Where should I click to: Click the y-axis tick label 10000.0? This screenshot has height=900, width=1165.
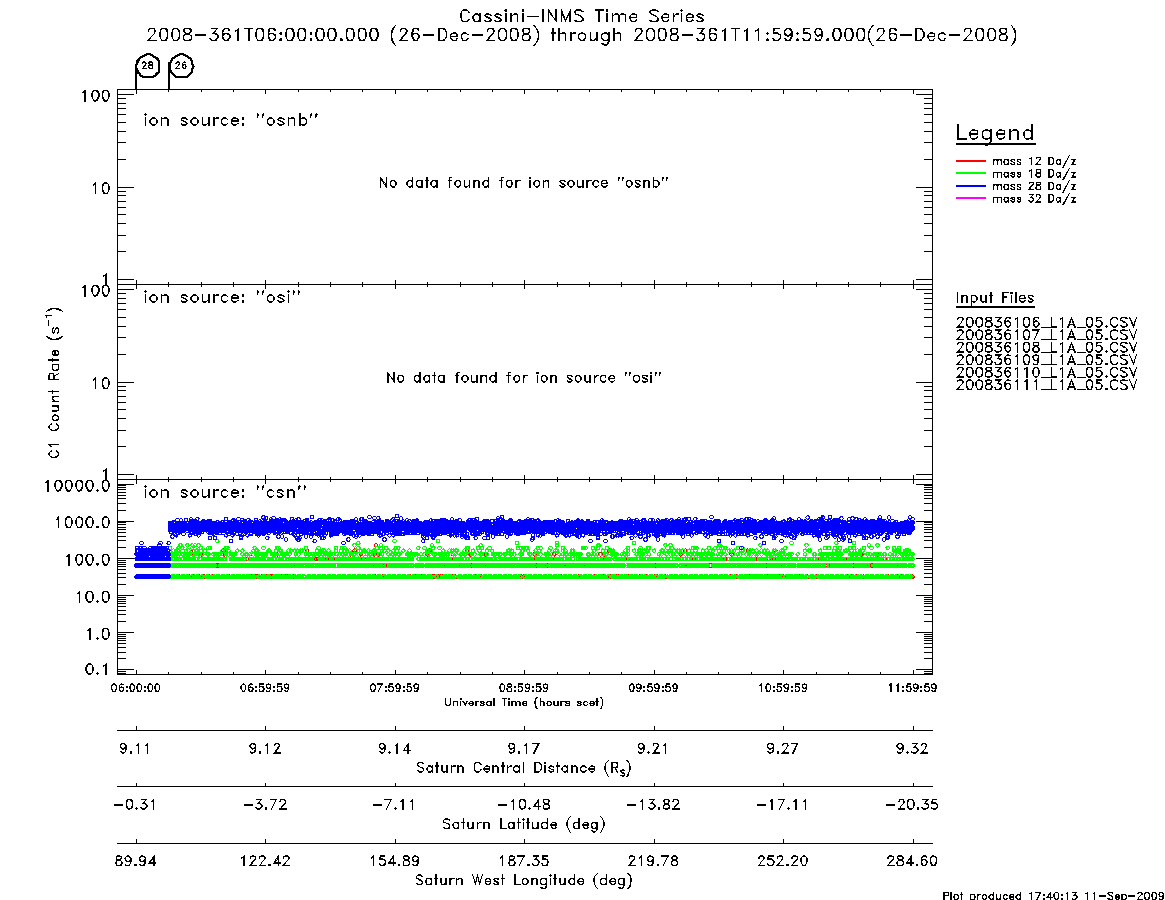[x=77, y=486]
